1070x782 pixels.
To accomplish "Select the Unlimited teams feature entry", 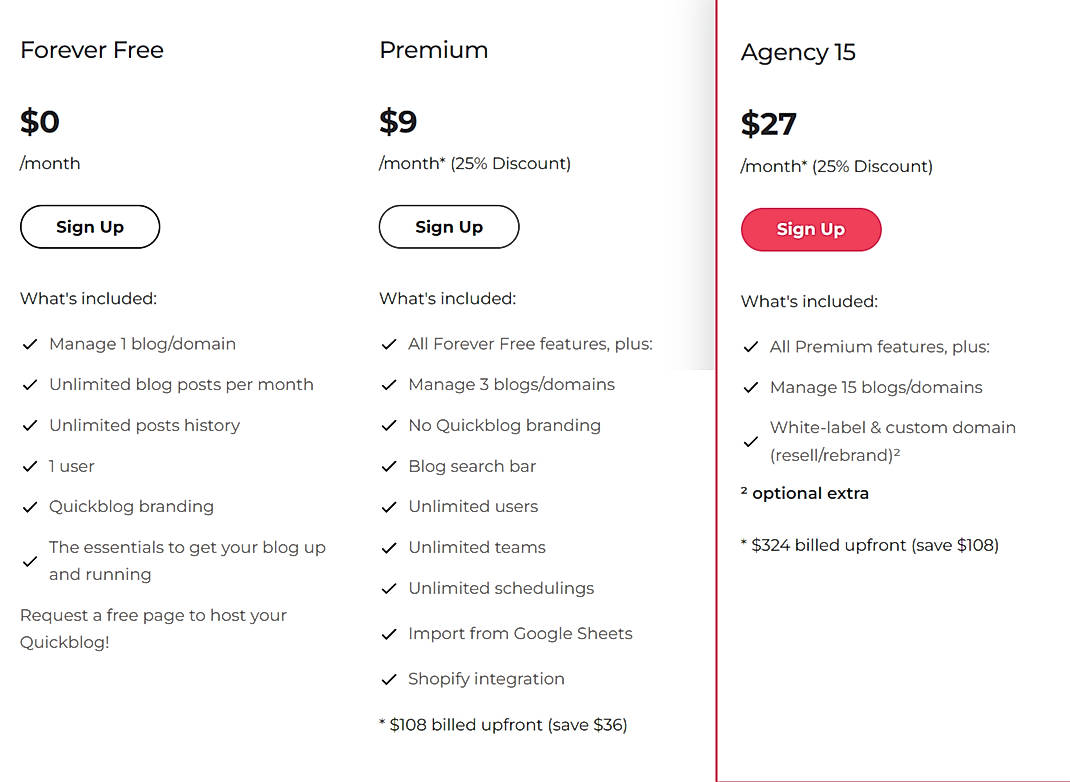I will coord(477,548).
